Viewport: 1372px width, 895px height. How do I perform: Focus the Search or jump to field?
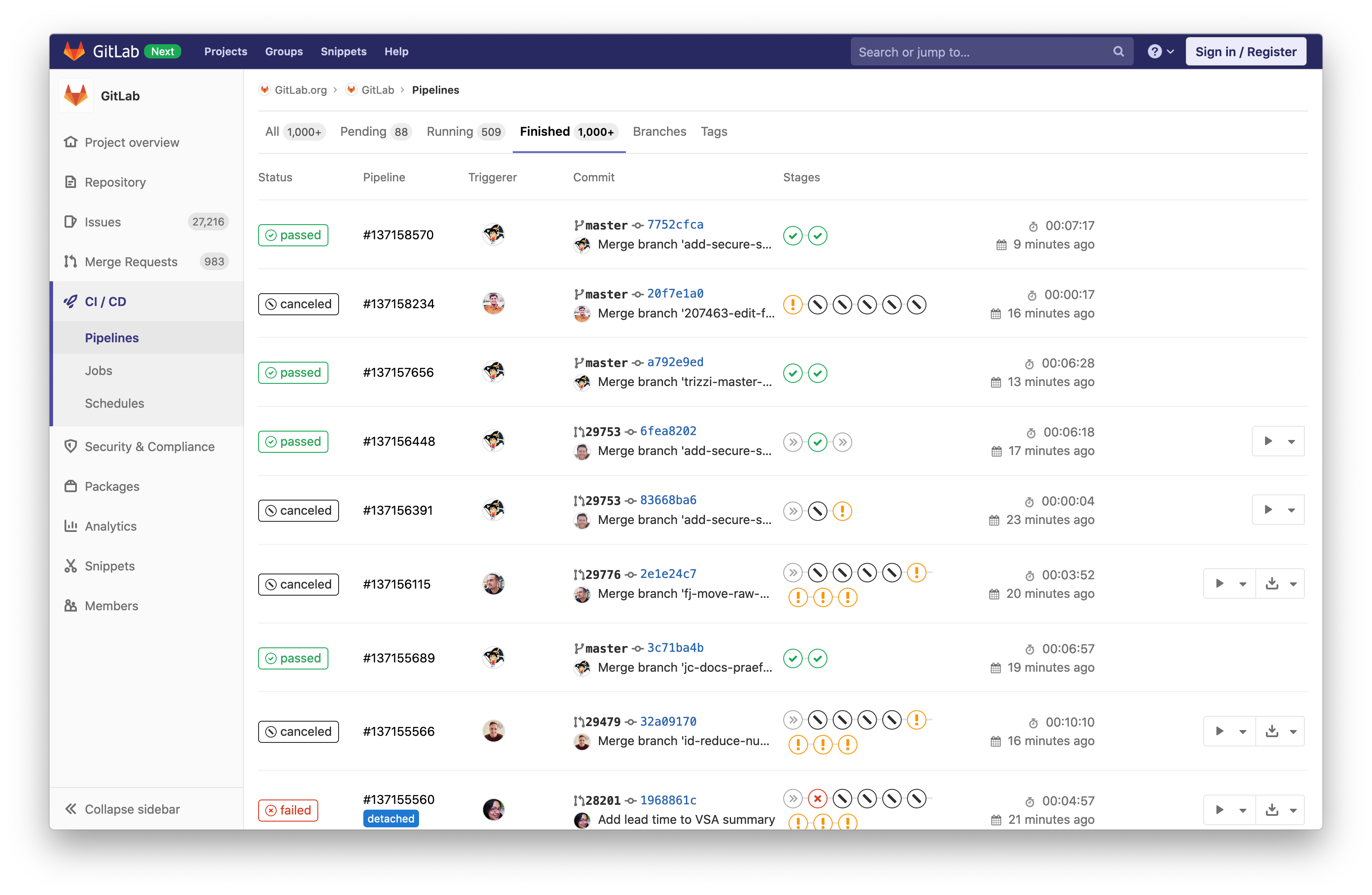(980, 51)
